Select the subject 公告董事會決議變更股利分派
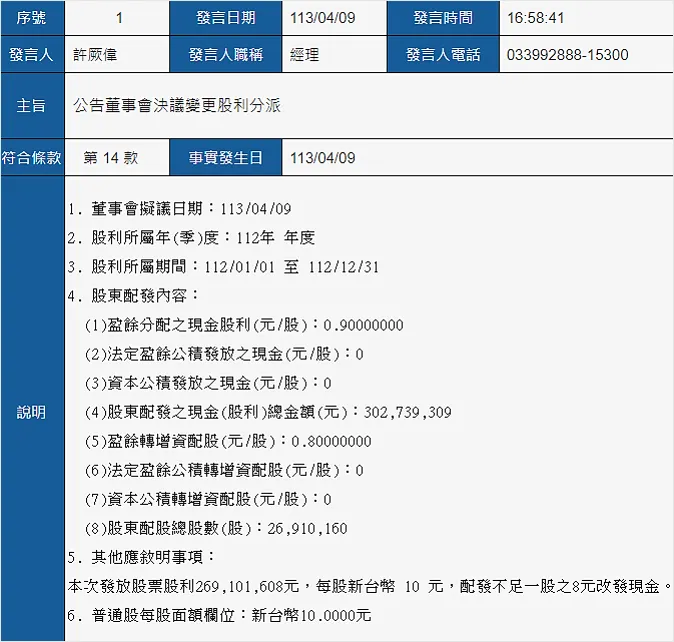674x642 pixels. click(177, 105)
